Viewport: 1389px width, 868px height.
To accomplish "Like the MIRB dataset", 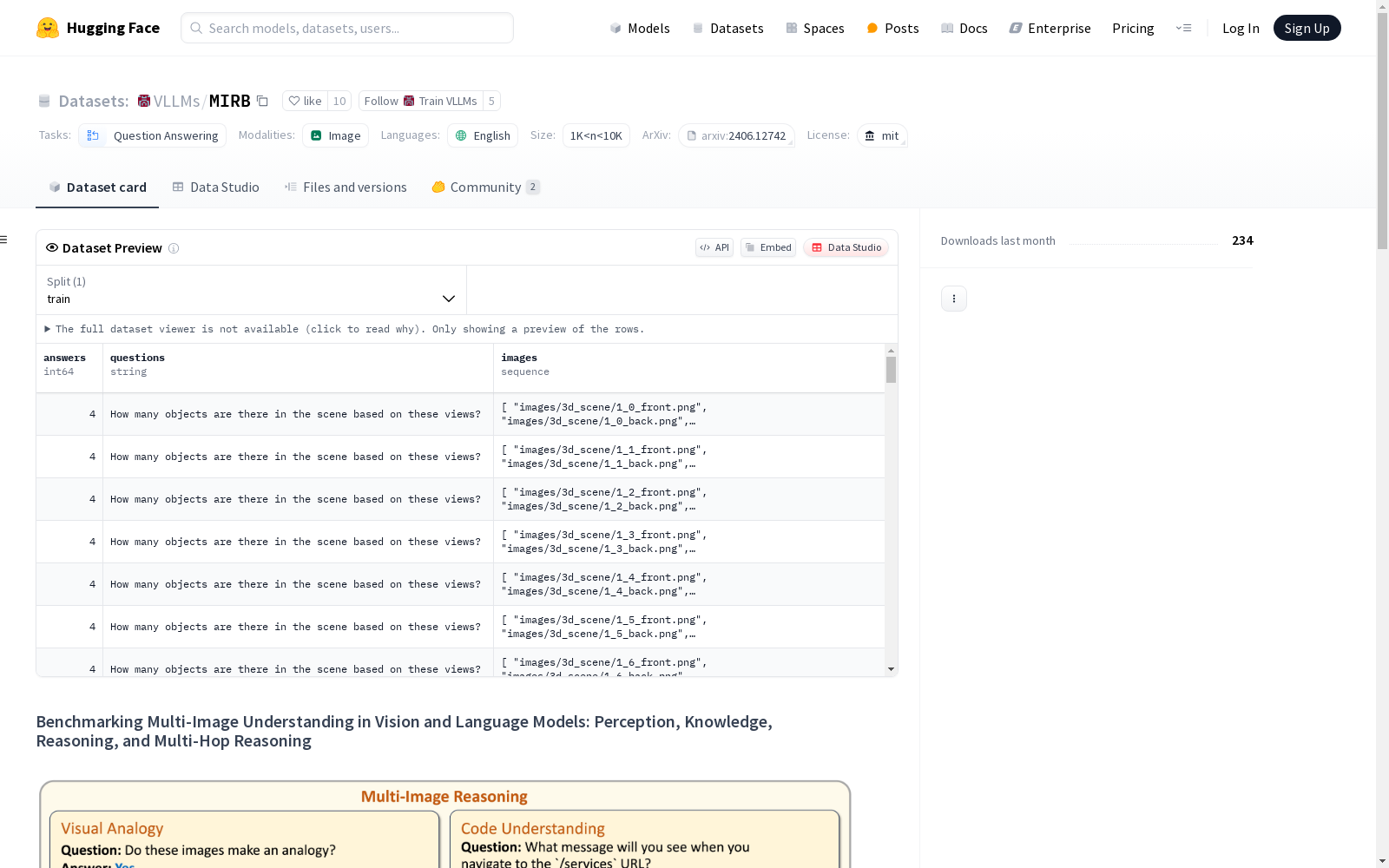I will click(305, 101).
